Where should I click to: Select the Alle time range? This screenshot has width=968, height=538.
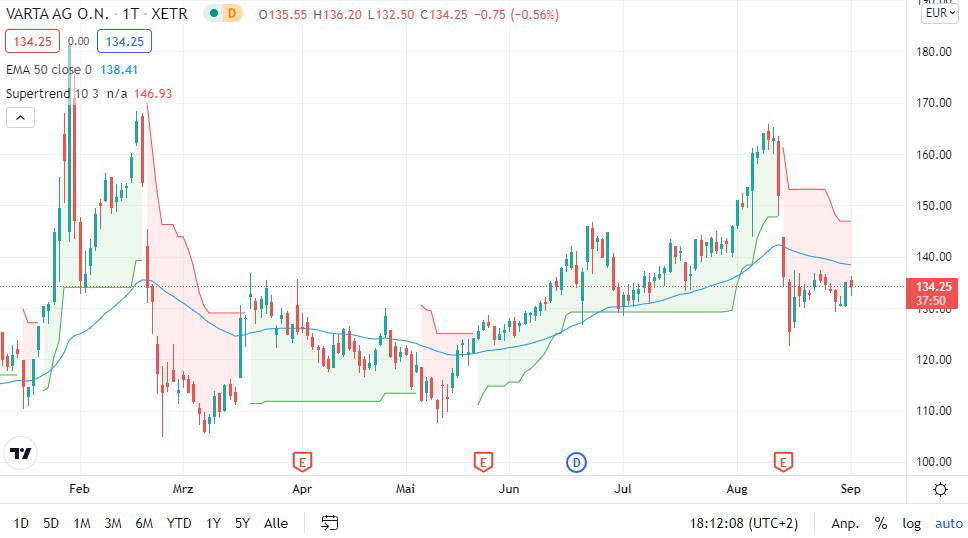click(276, 523)
